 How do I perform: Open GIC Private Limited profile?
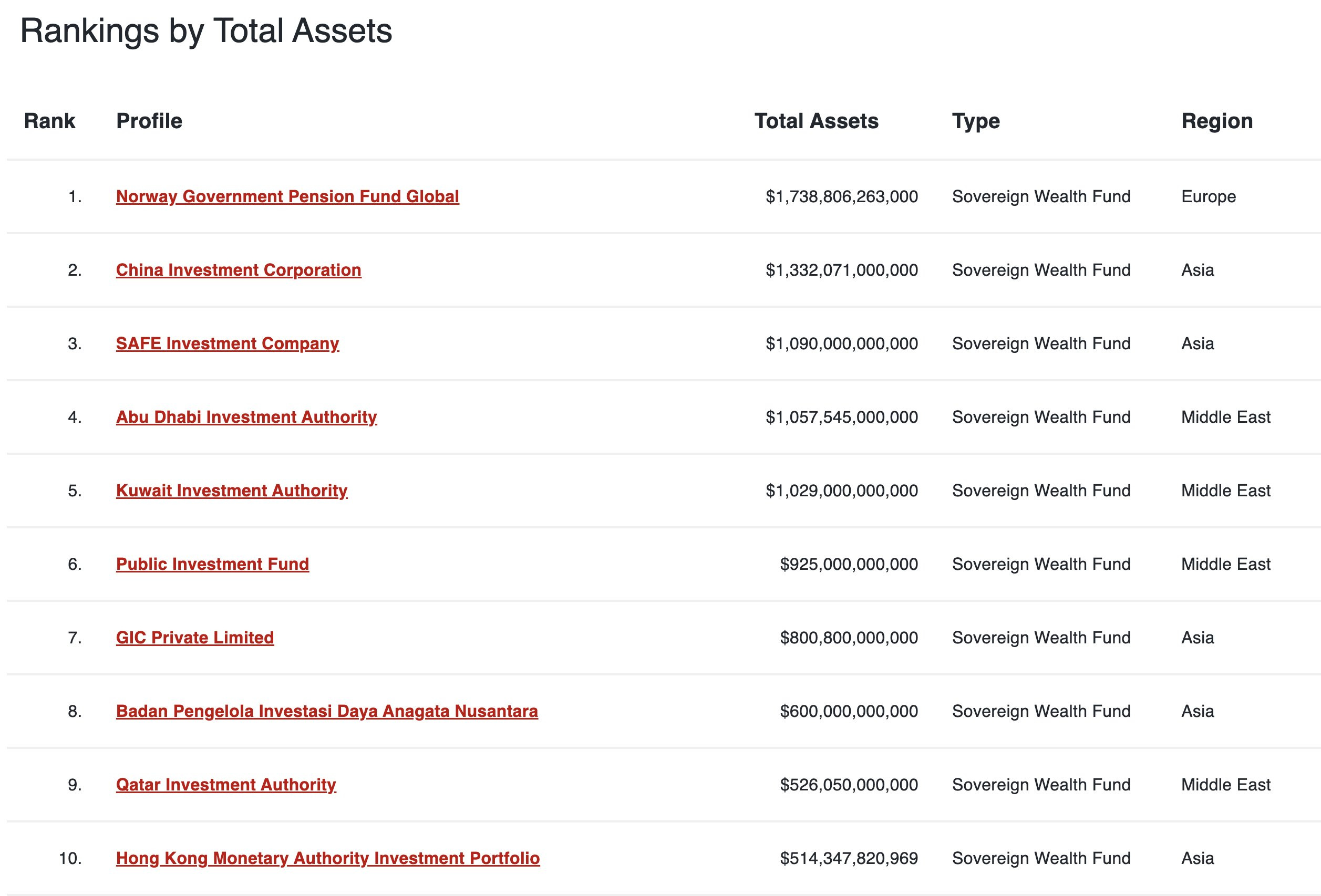195,638
